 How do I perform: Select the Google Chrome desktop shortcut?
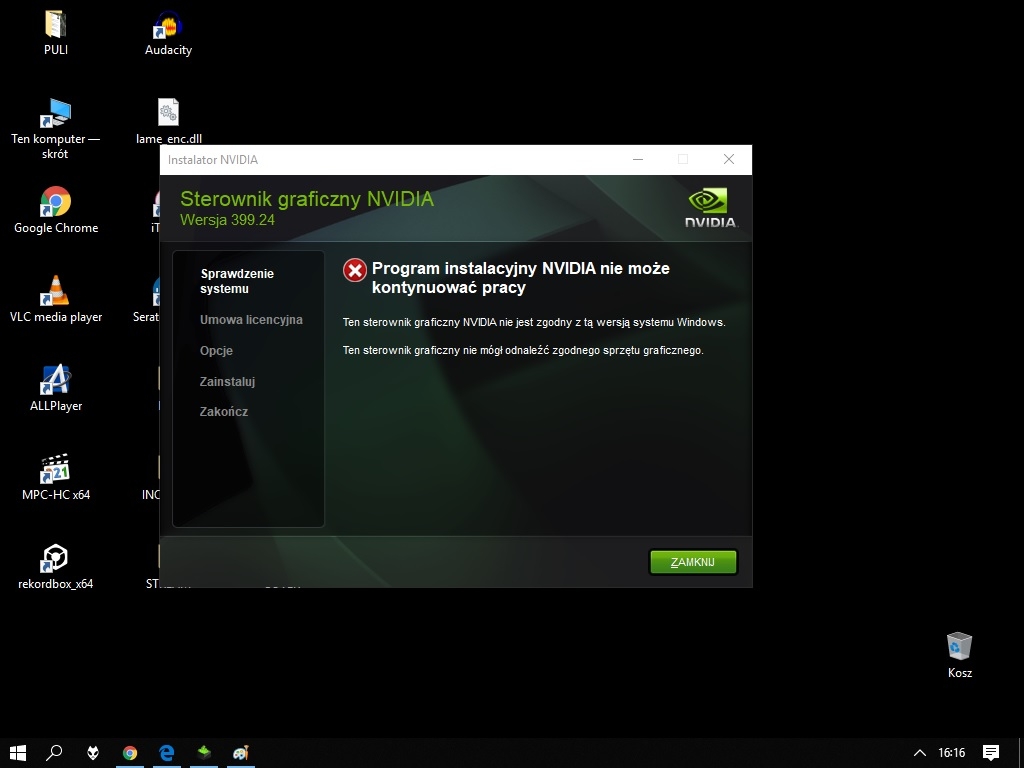[x=56, y=210]
